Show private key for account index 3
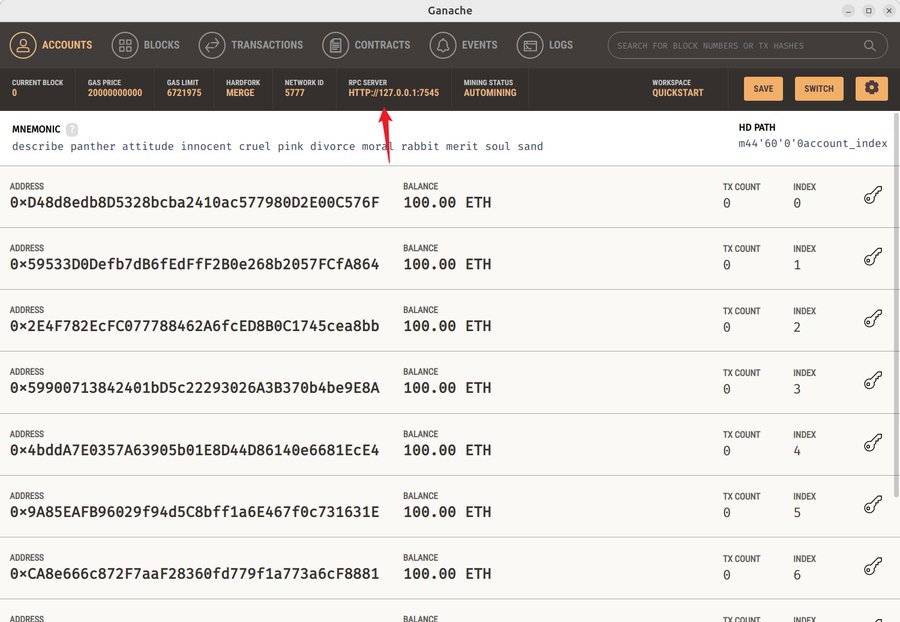Screen dimensions: 900x622 [872, 381]
